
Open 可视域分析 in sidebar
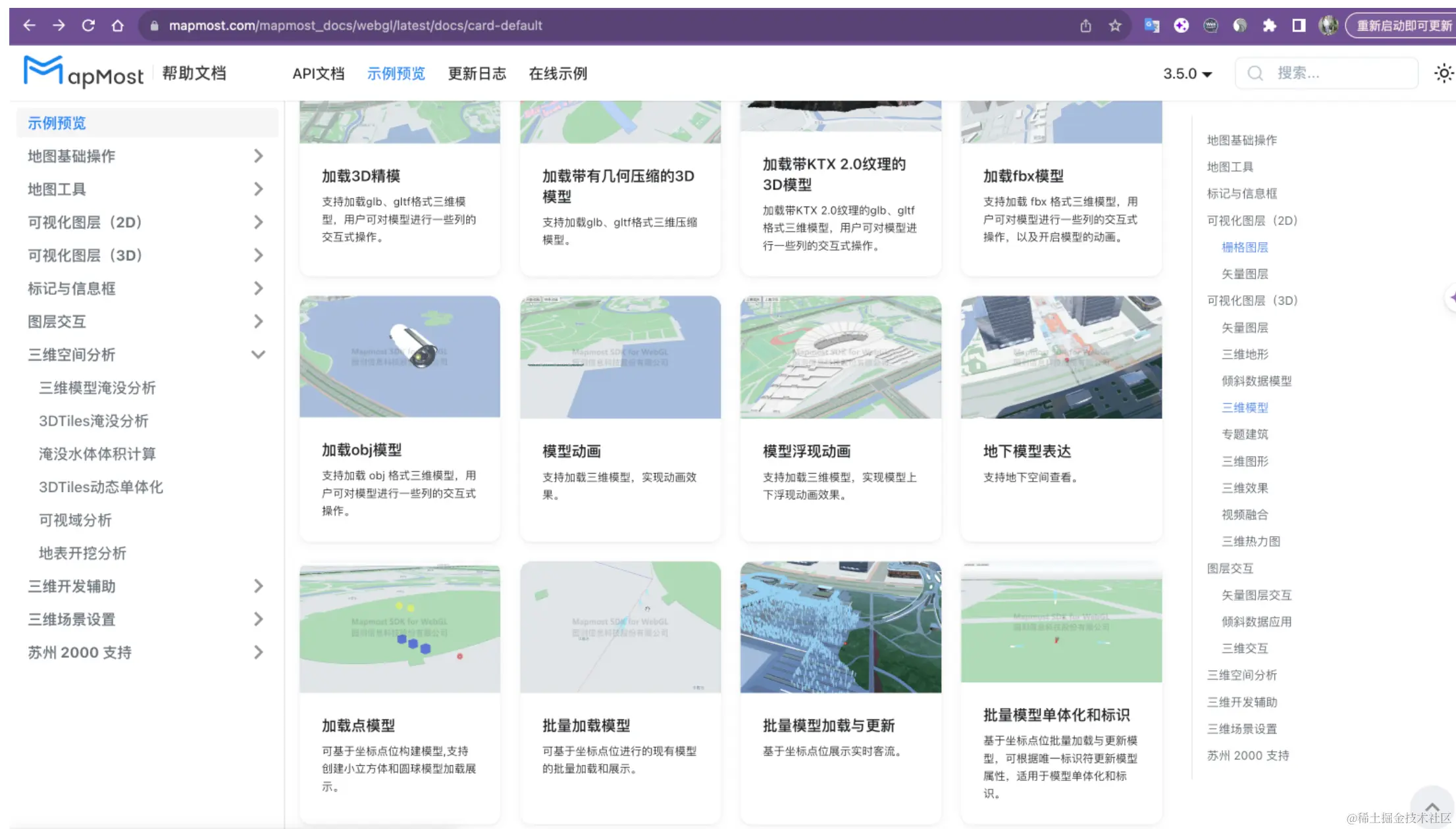pyautogui.click(x=75, y=520)
